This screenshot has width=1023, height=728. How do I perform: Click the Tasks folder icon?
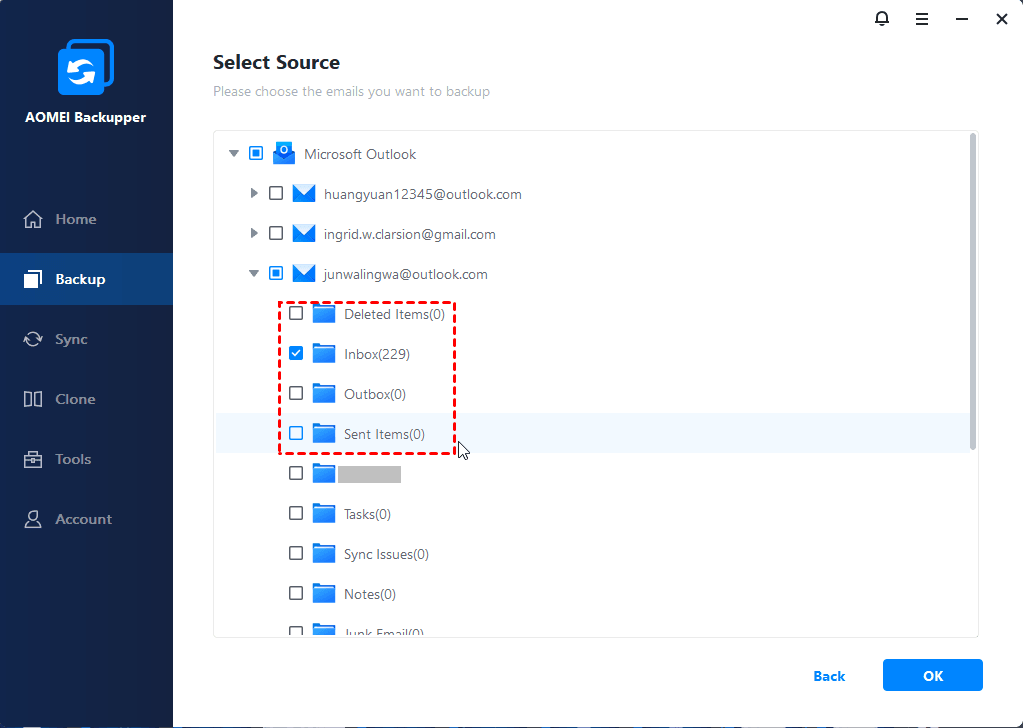tap(323, 513)
